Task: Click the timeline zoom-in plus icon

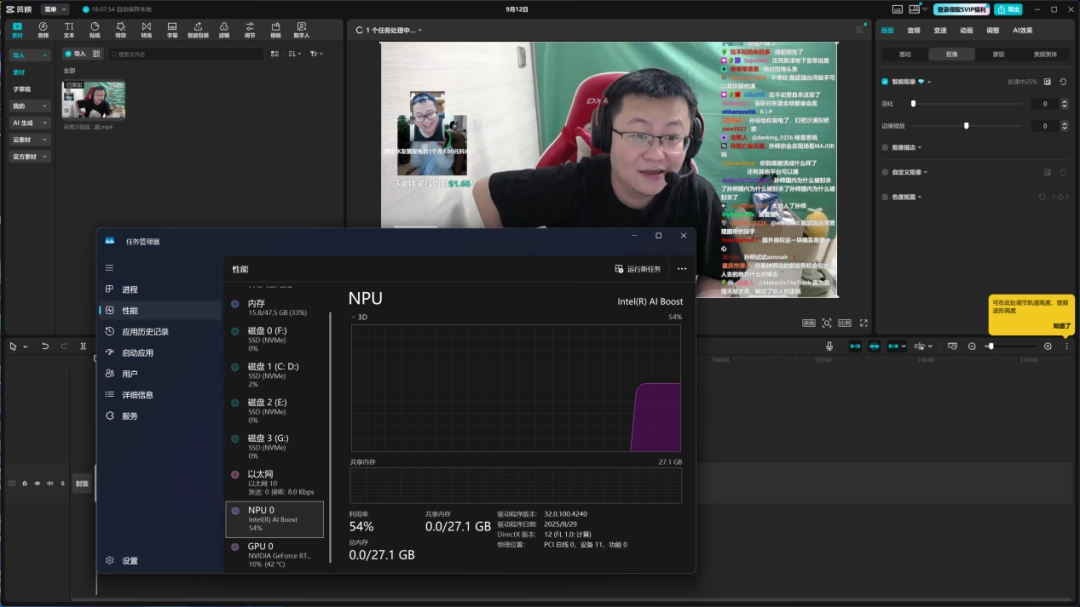Action: (1048, 346)
